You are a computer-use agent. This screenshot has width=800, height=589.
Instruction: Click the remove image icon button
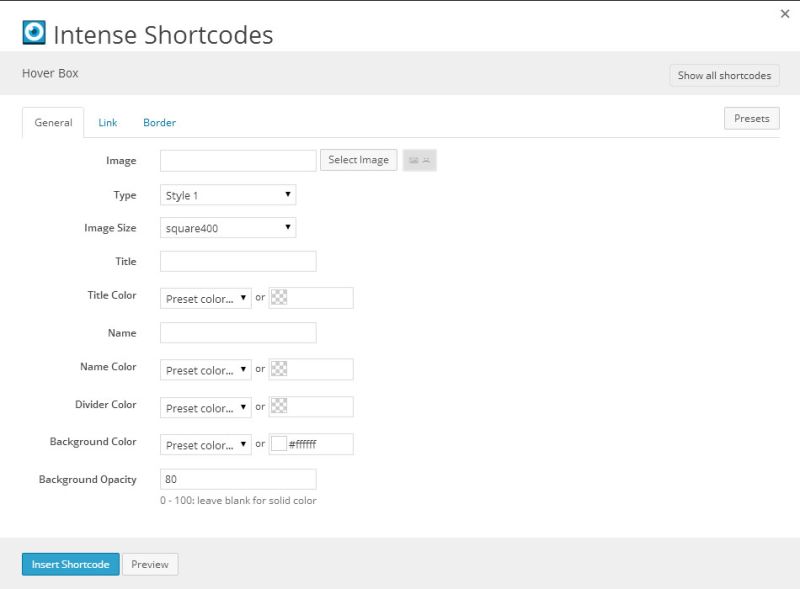419,160
